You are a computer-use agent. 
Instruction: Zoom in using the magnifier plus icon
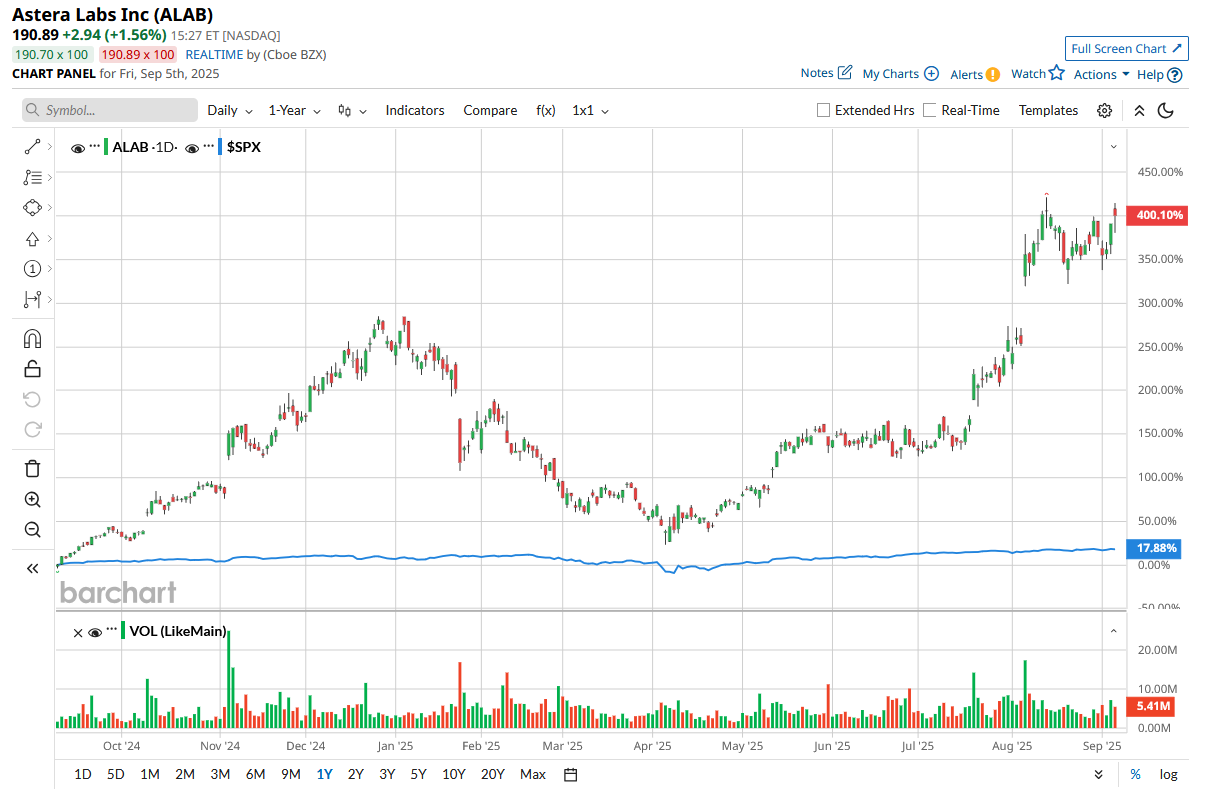tap(32, 500)
